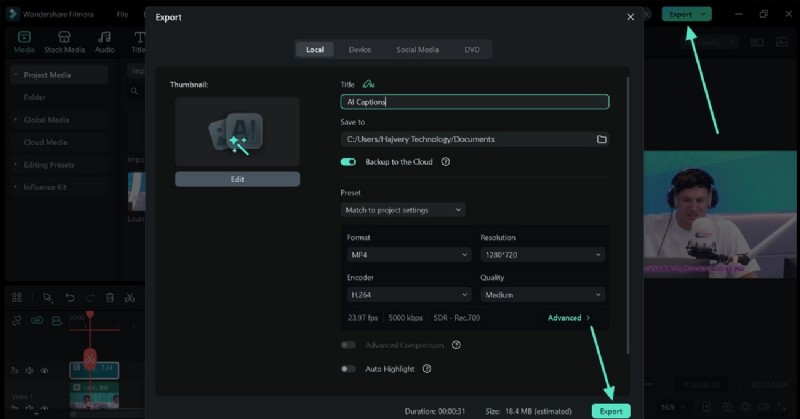Click the Redo arrow in the timeline toolbar
The image size is (800, 419).
coord(90,297)
